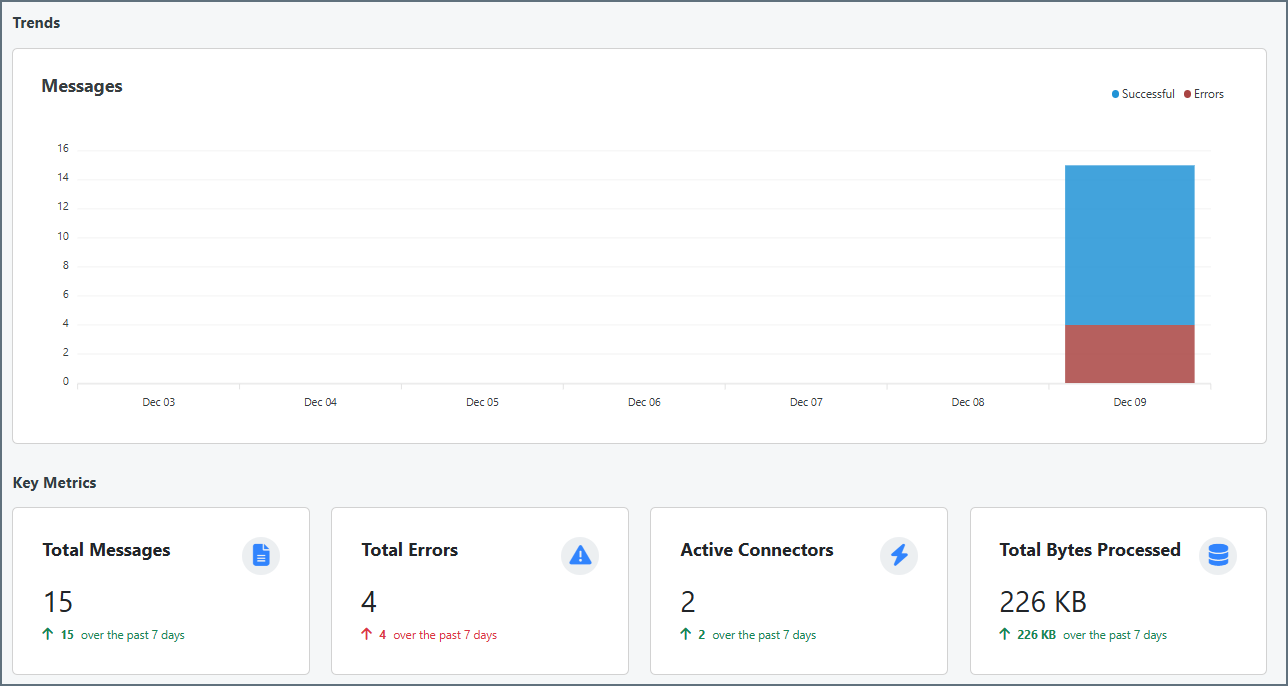Viewport: 1288px width, 686px height.
Task: Click the warning triangle icon on Total Errors
Action: 580,556
